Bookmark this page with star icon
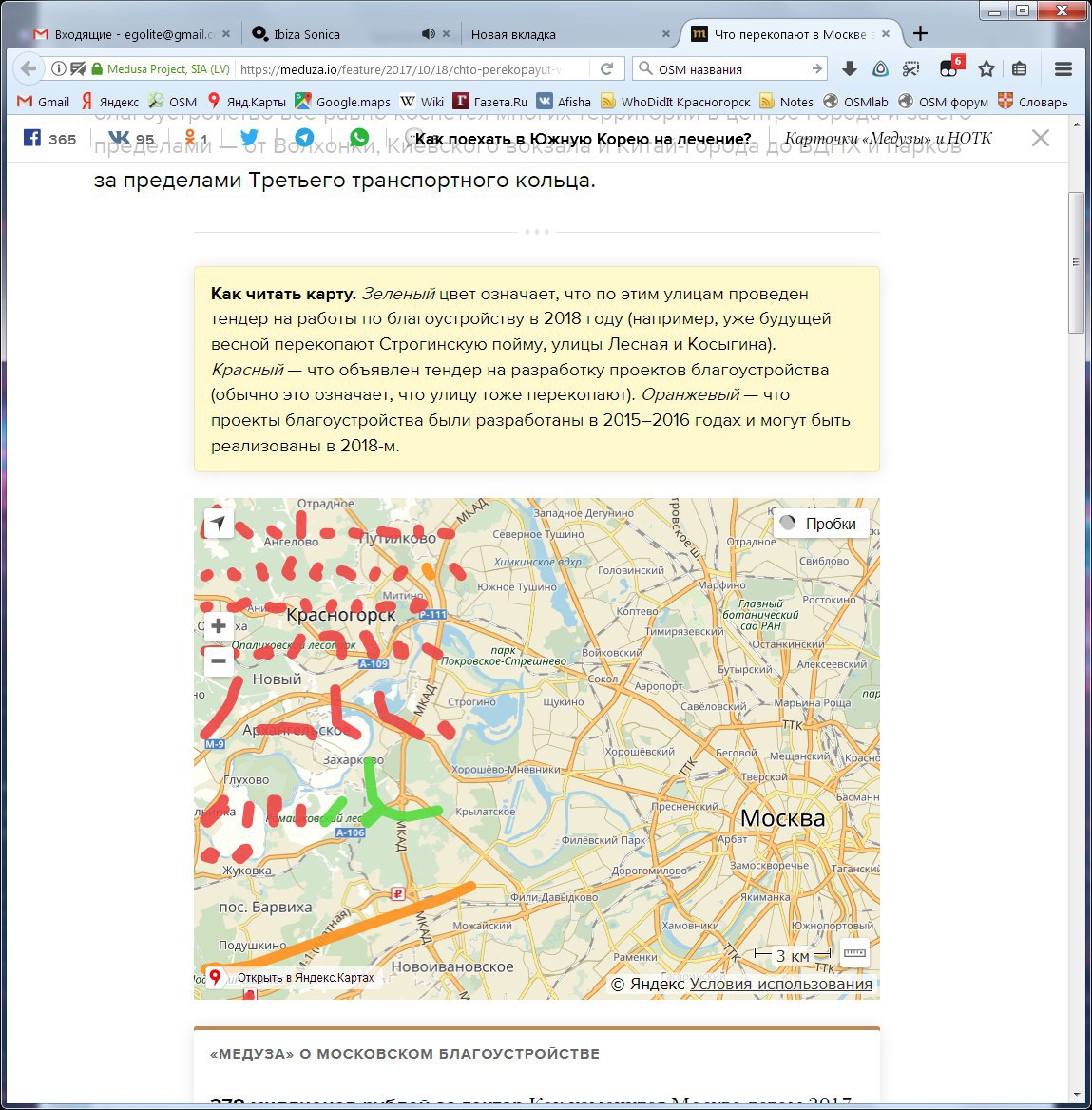This screenshot has width=1092, height=1110. [986, 68]
